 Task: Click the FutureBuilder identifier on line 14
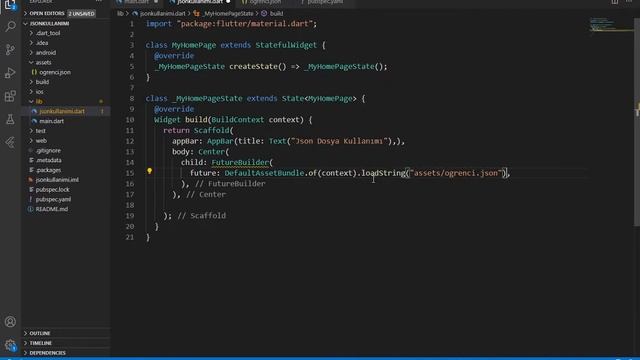240,162
